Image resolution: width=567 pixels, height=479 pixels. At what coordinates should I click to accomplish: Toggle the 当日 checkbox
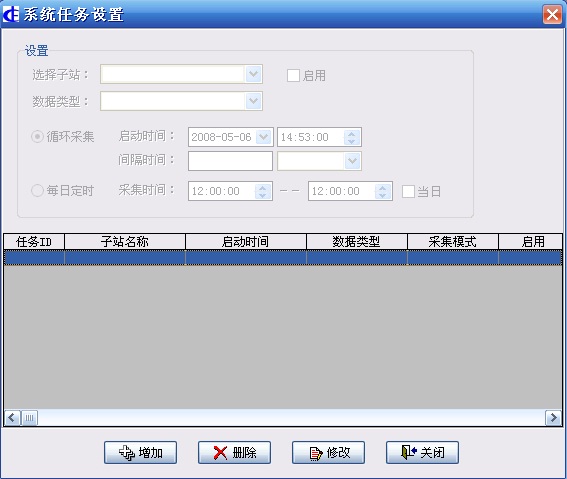coord(408,191)
